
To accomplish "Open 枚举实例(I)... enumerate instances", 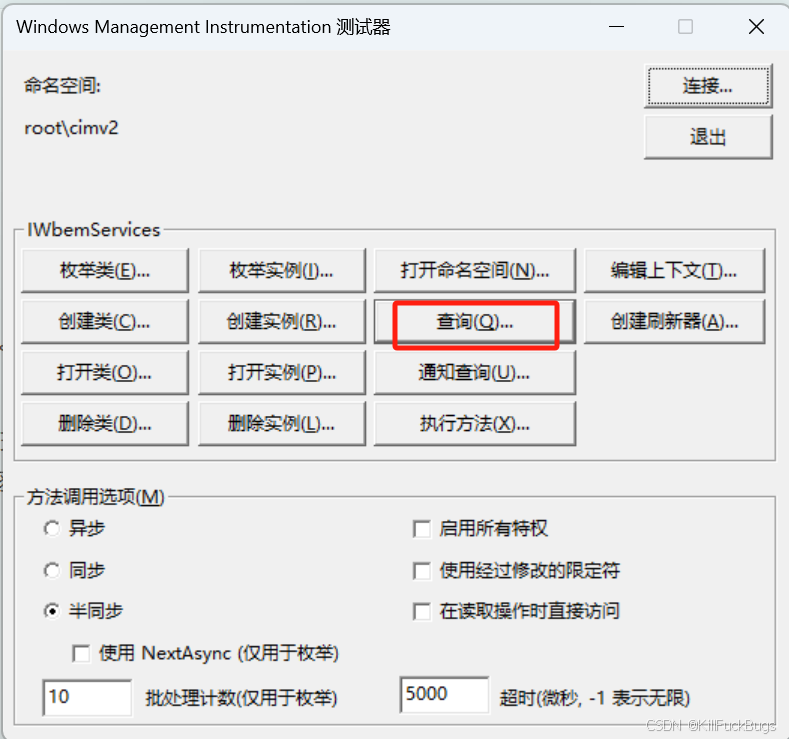I will (x=282, y=271).
